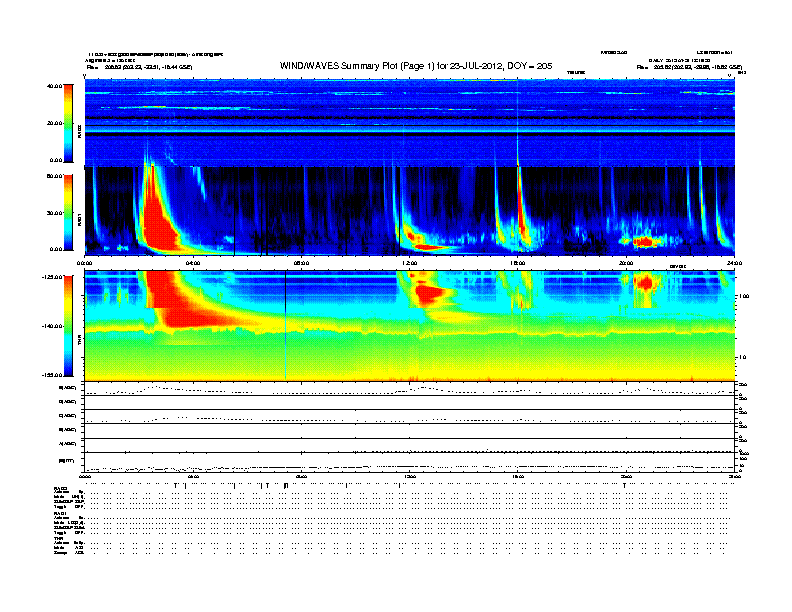Click the TNR color scale bar
The width and height of the screenshot is (792, 612).
click(x=68, y=326)
